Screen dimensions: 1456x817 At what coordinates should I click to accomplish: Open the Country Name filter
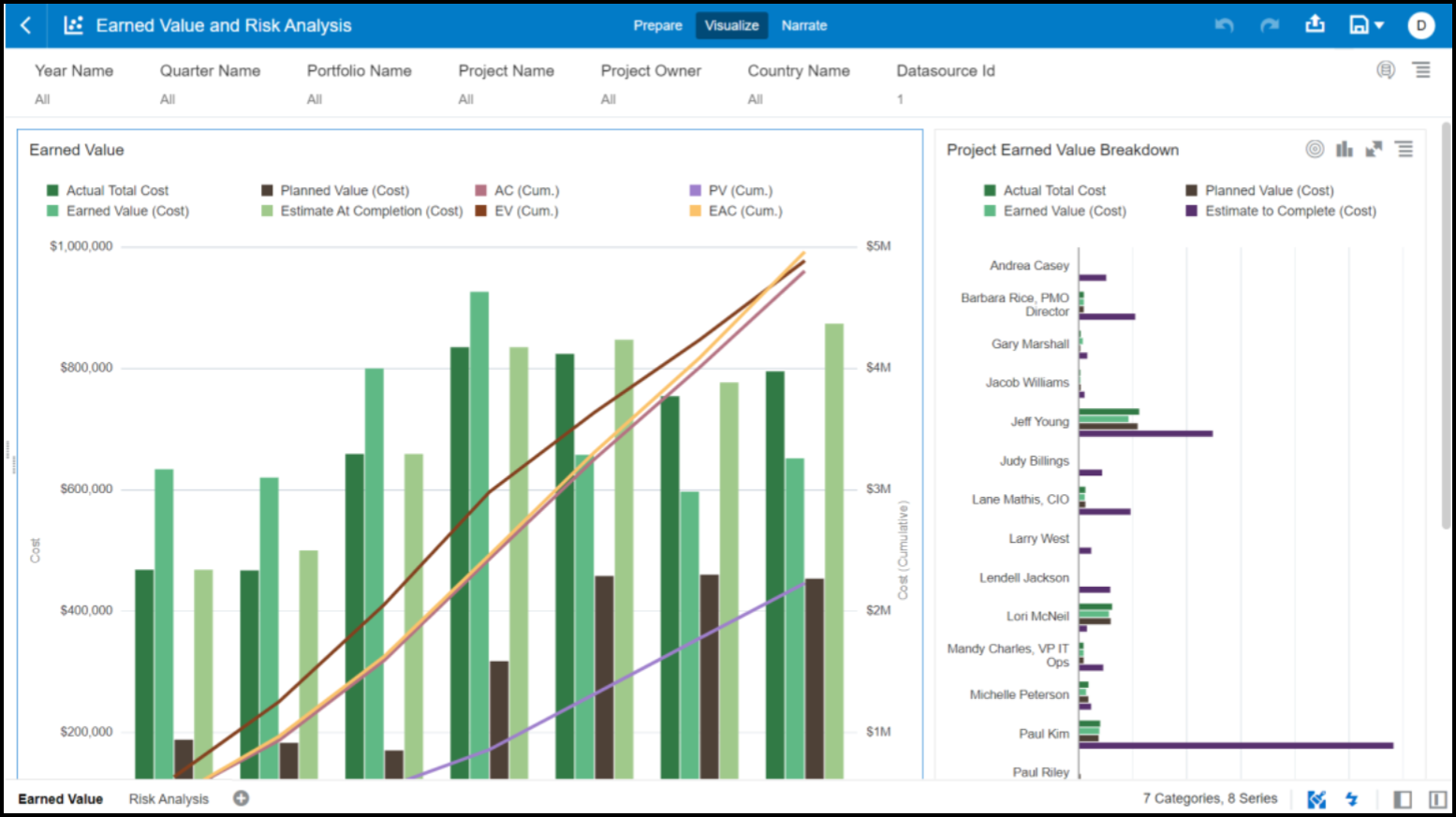(x=798, y=83)
